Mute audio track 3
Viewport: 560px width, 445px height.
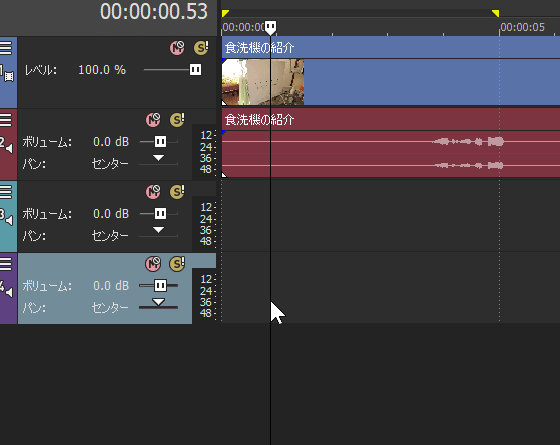coord(153,192)
